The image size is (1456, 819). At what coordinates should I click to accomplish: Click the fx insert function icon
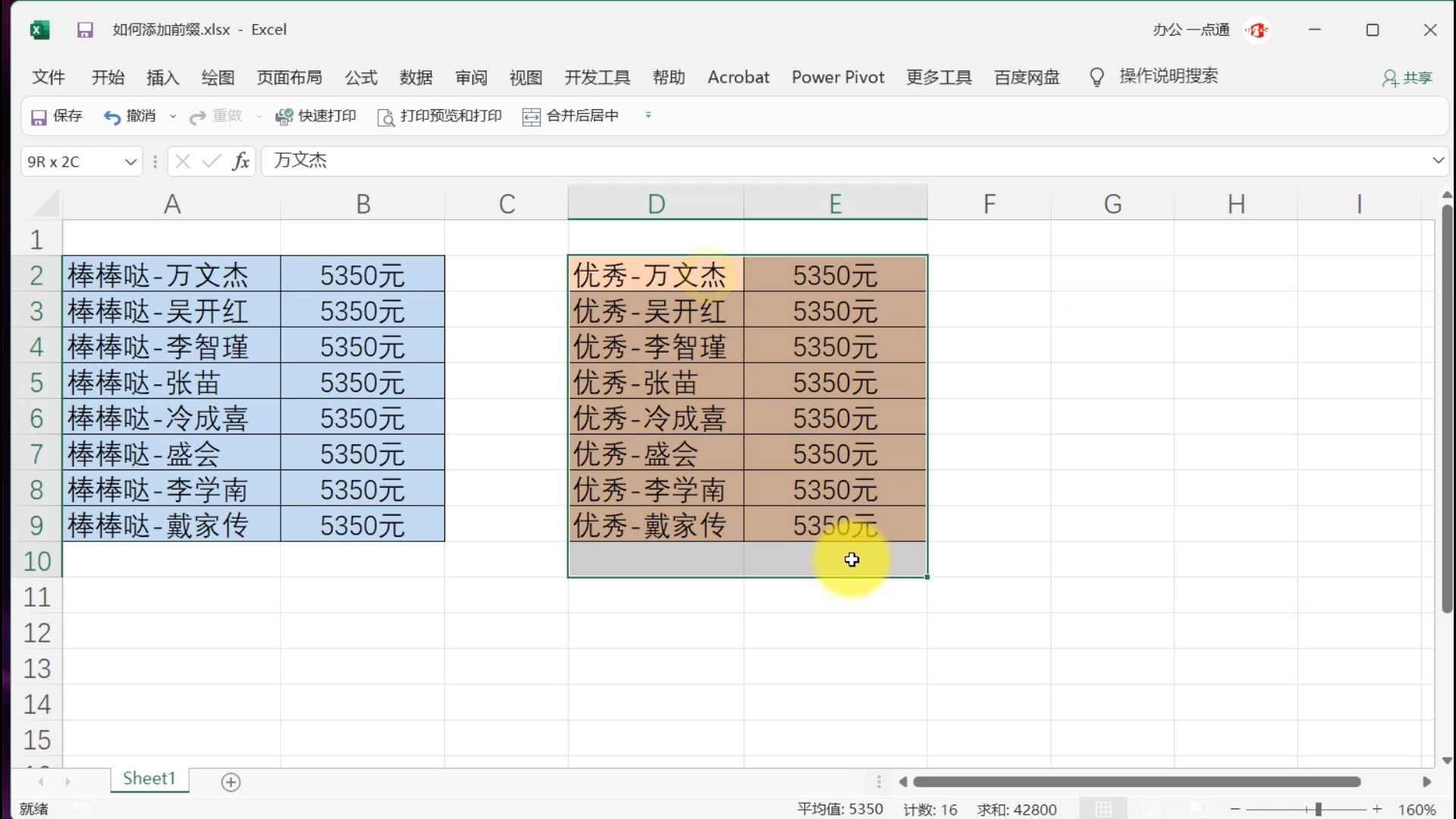(x=240, y=161)
